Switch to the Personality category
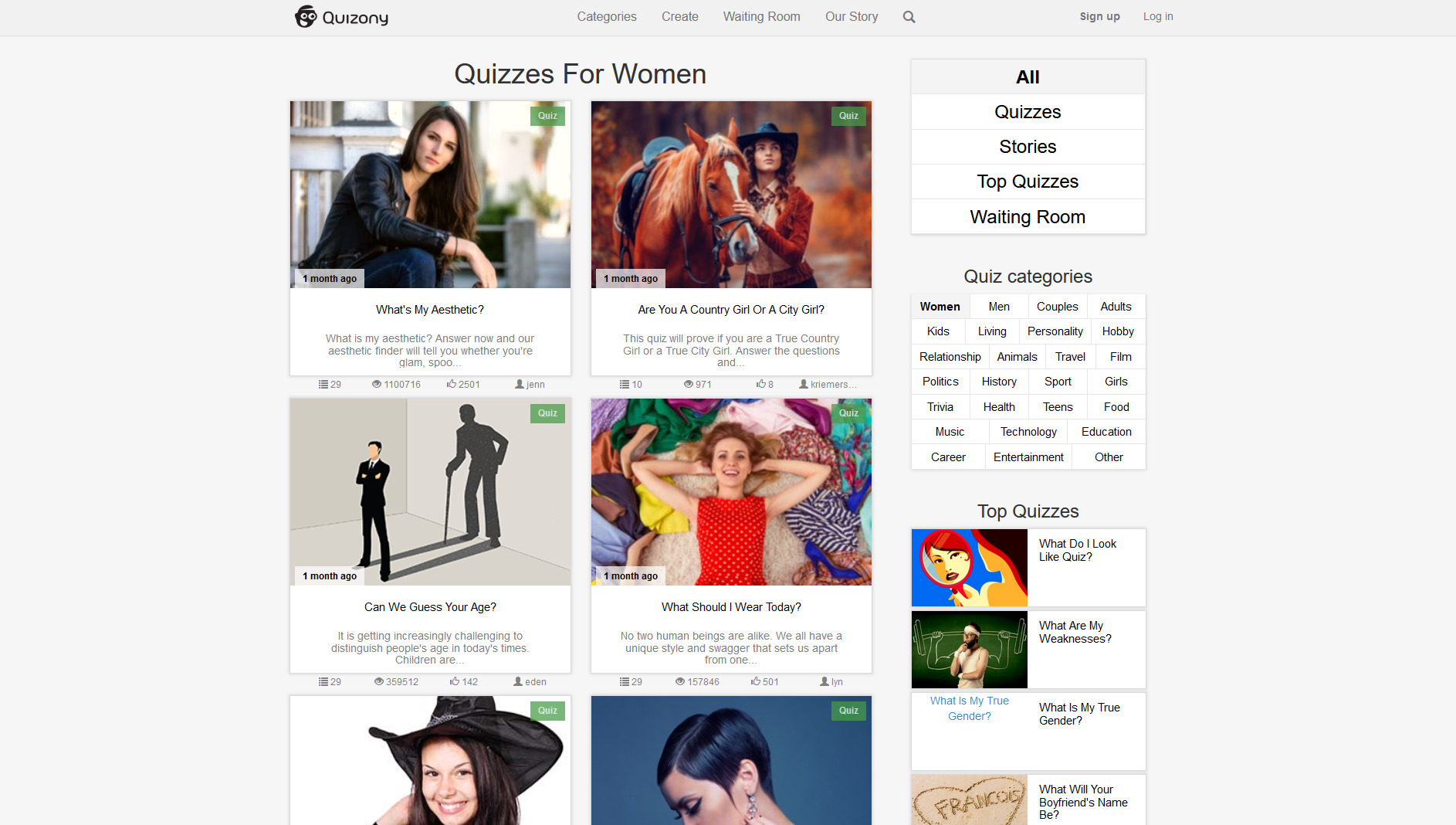Image resolution: width=1456 pixels, height=825 pixels. click(1055, 331)
